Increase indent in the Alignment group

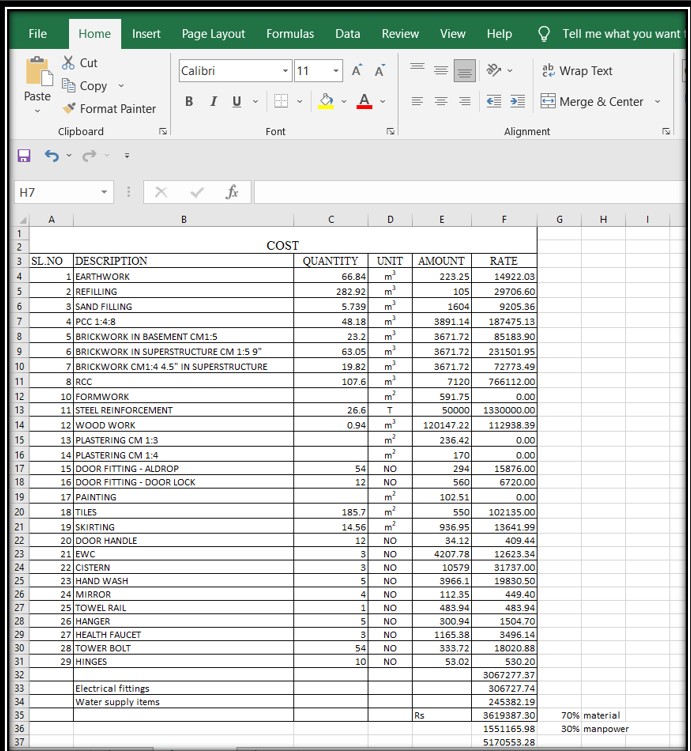pos(517,101)
